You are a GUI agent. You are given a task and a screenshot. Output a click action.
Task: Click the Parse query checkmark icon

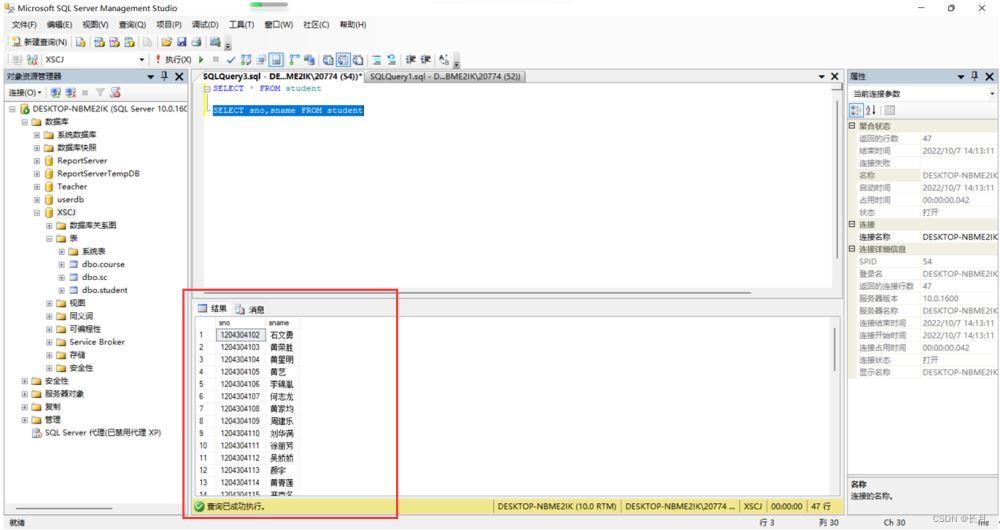(231, 60)
